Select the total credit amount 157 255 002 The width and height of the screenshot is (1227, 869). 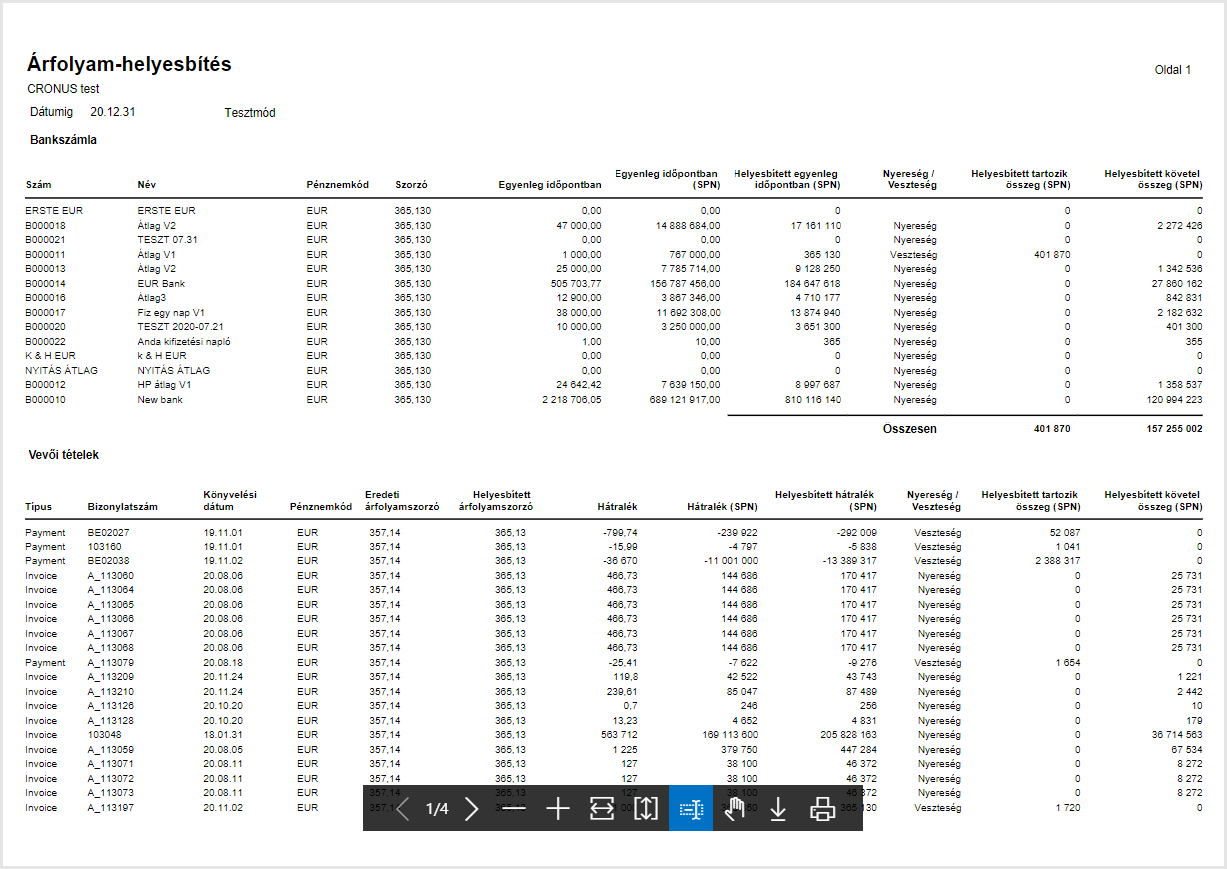1172,428
